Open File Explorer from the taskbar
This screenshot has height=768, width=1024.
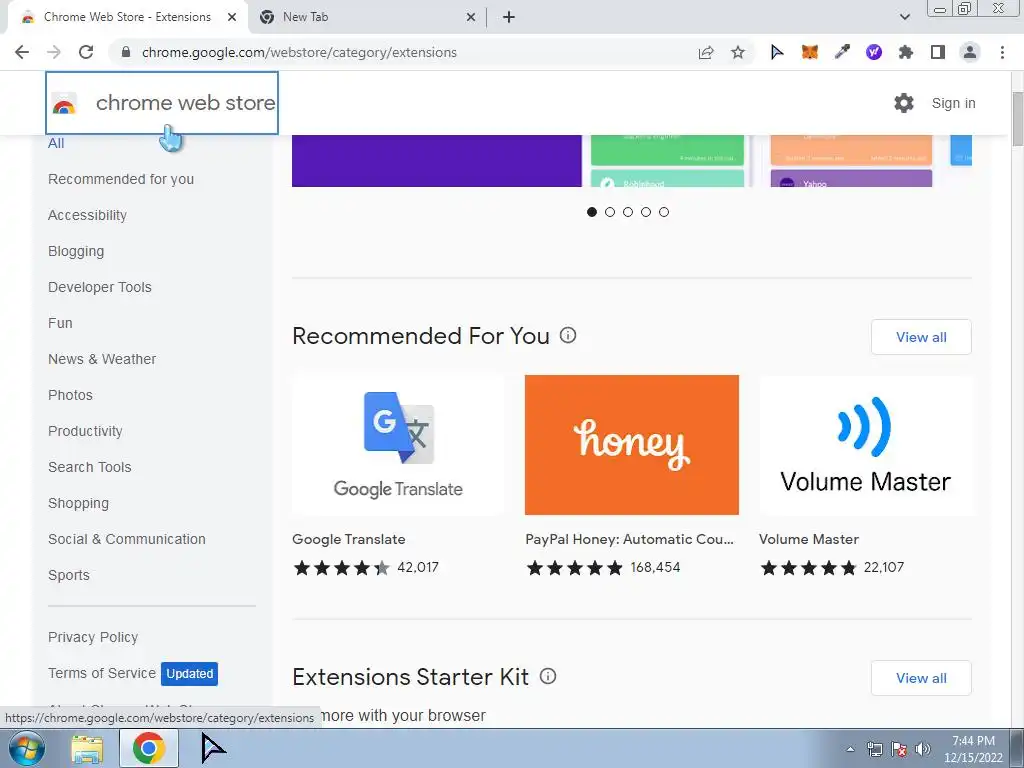tap(87, 748)
